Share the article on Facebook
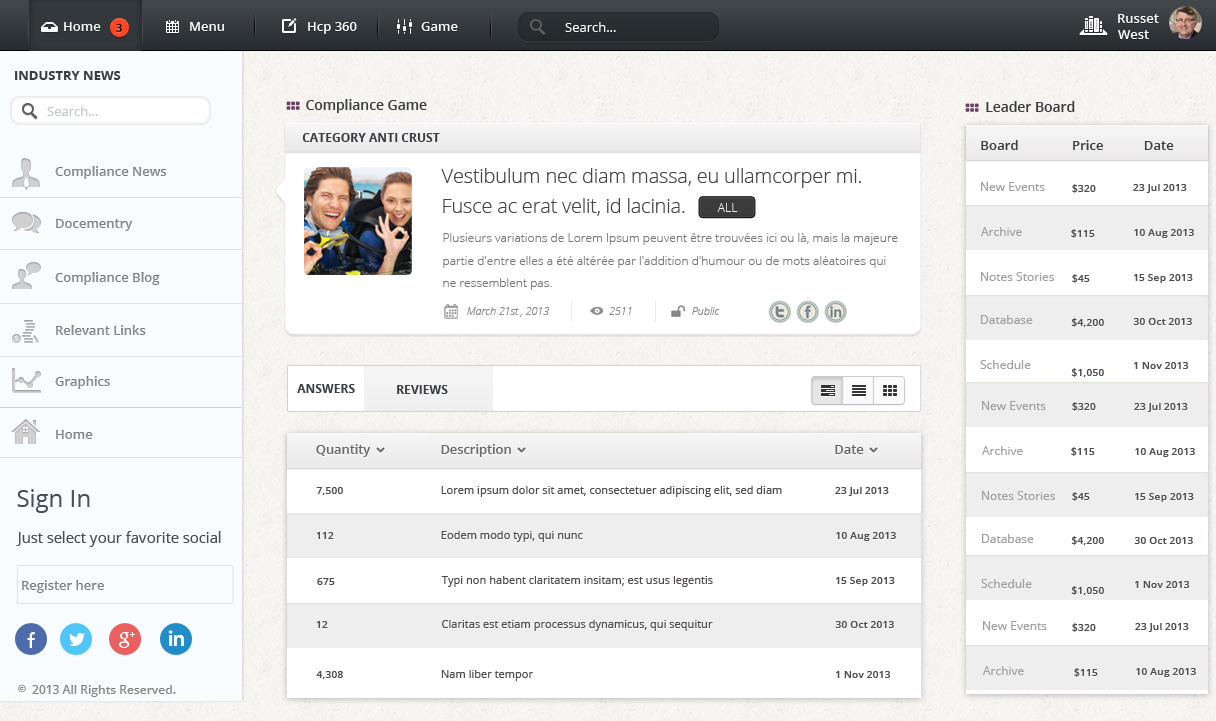 click(807, 311)
